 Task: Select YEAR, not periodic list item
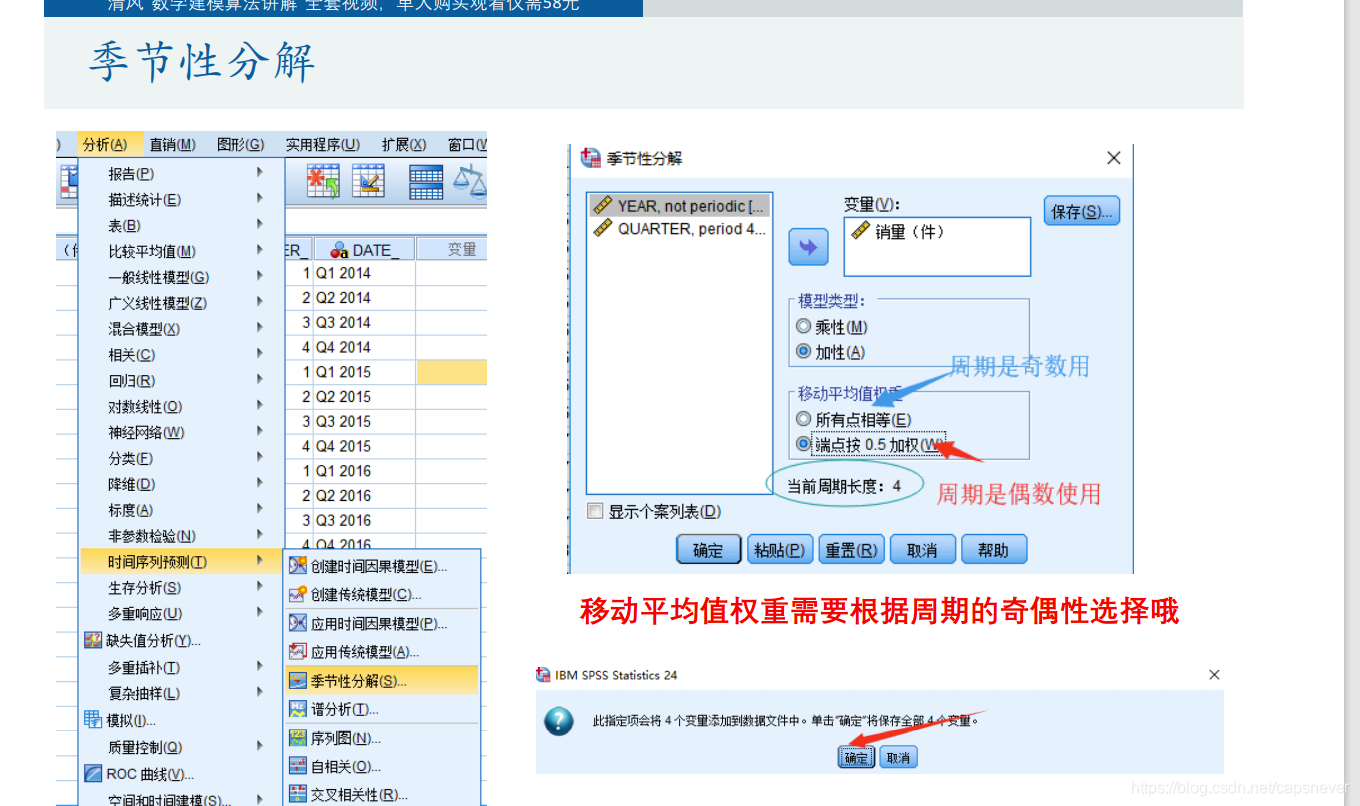click(x=680, y=206)
